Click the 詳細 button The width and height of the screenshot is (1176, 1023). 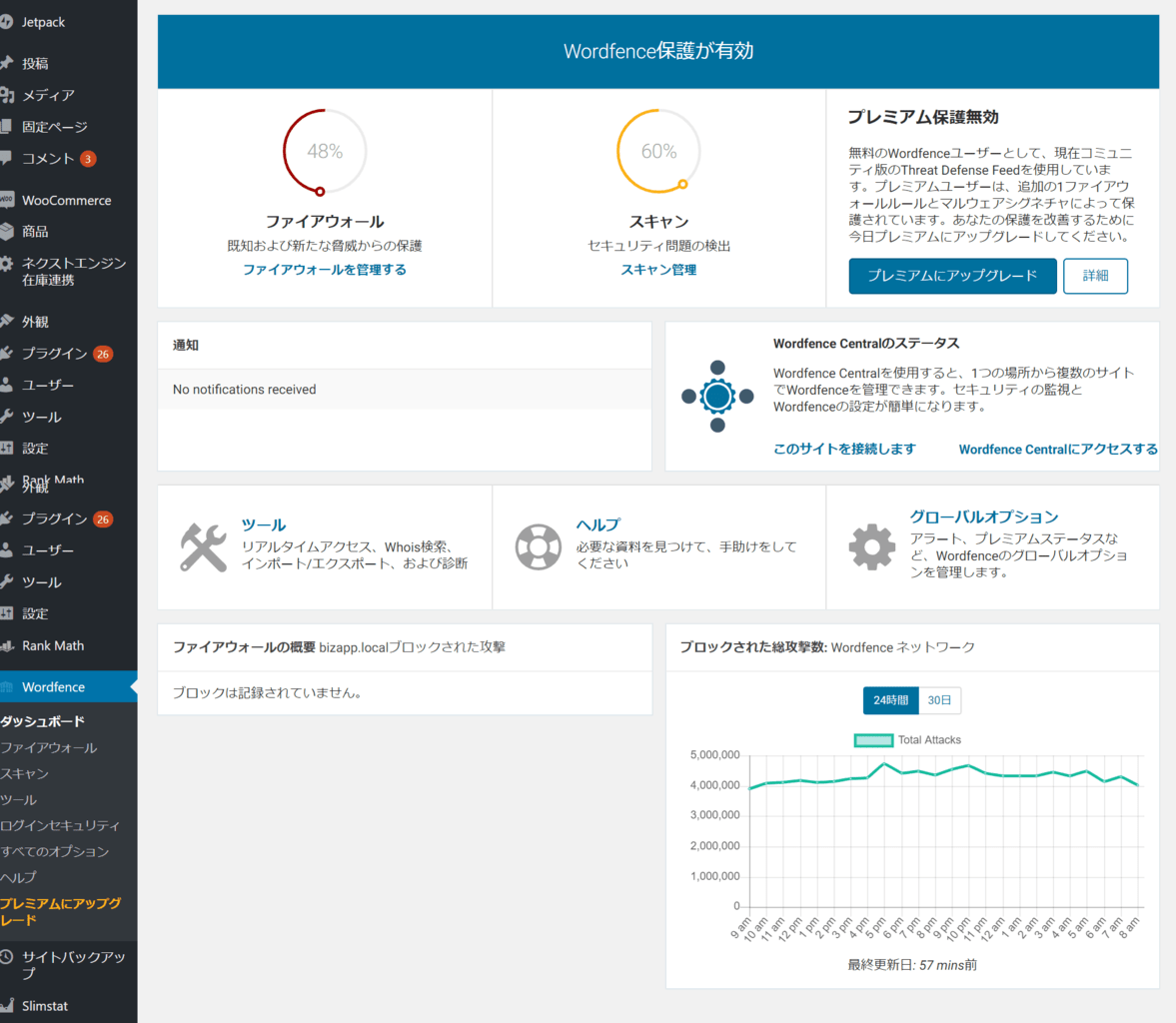pyautogui.click(x=1096, y=276)
